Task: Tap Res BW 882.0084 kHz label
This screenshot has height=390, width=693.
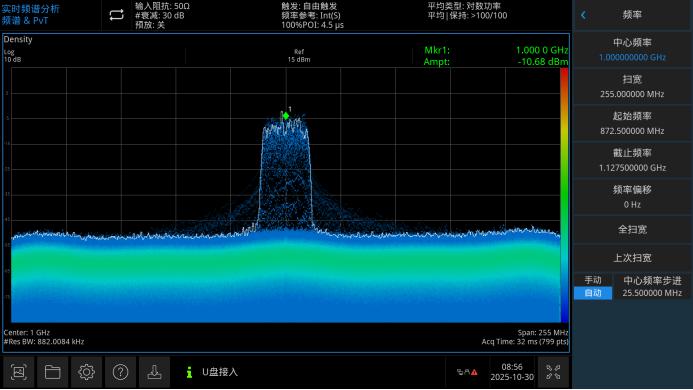Action: click(44, 342)
